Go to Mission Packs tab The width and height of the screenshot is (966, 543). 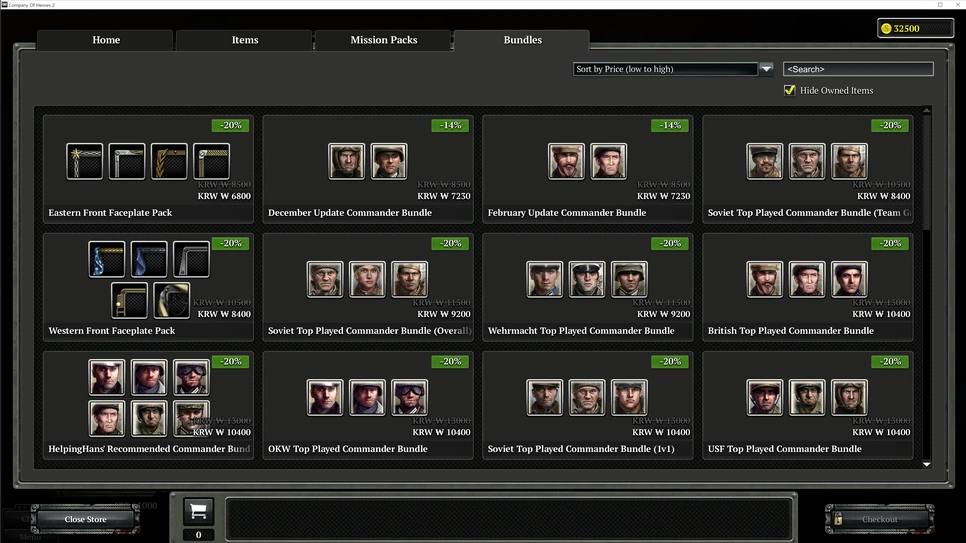pos(384,40)
